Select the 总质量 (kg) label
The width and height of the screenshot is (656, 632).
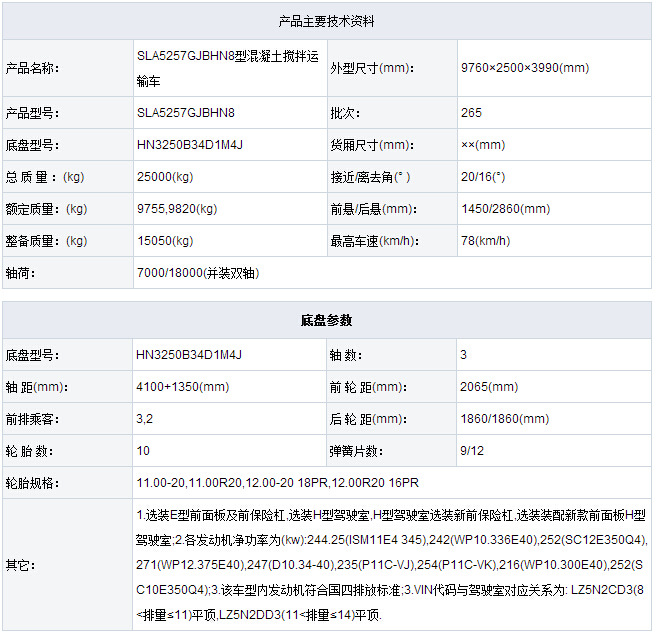click(45, 177)
